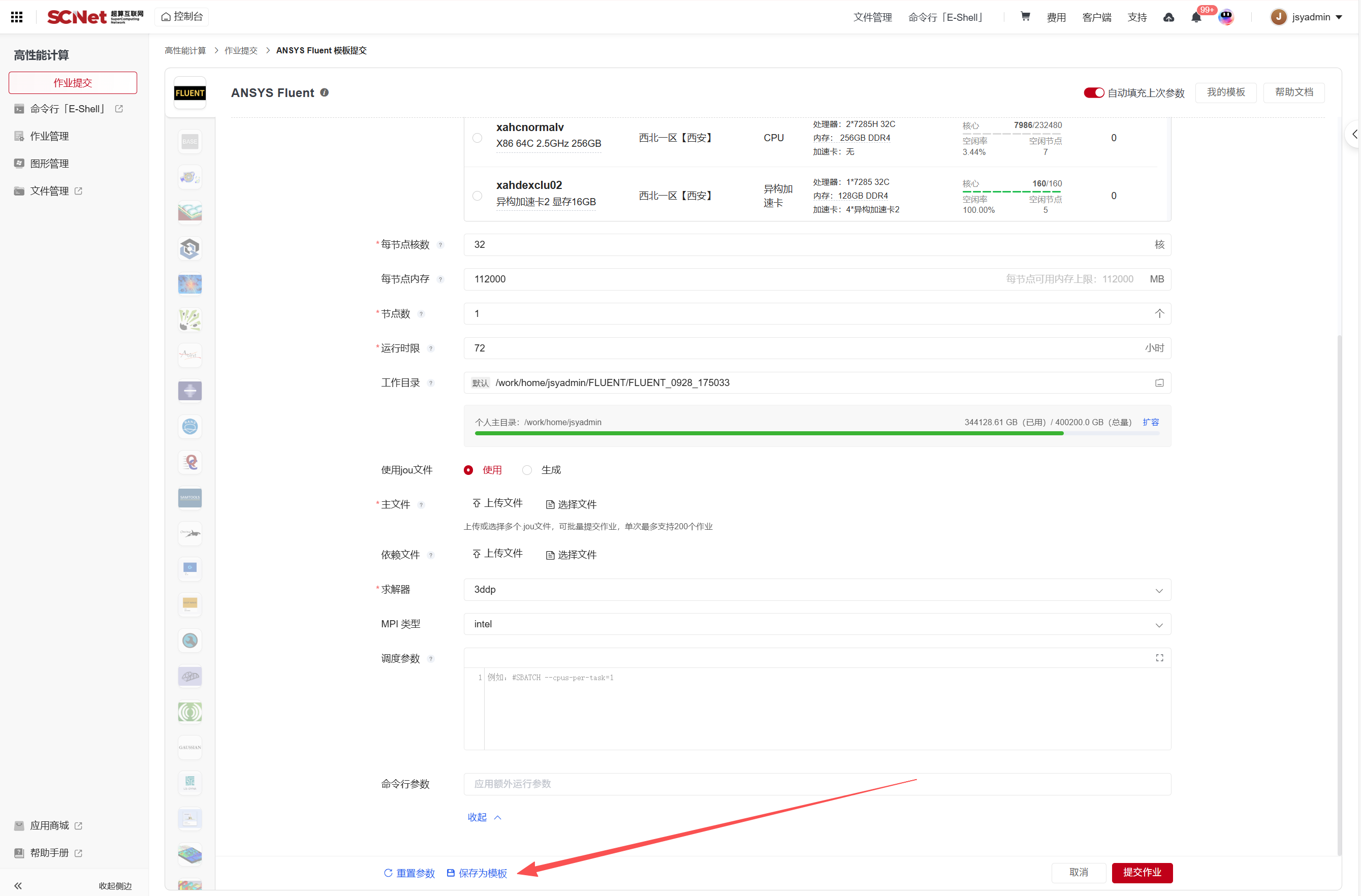Screen dimensions: 1361x896
Task: Click the SAMTOOLS app icon in sidebar
Action: pyautogui.click(x=190, y=497)
